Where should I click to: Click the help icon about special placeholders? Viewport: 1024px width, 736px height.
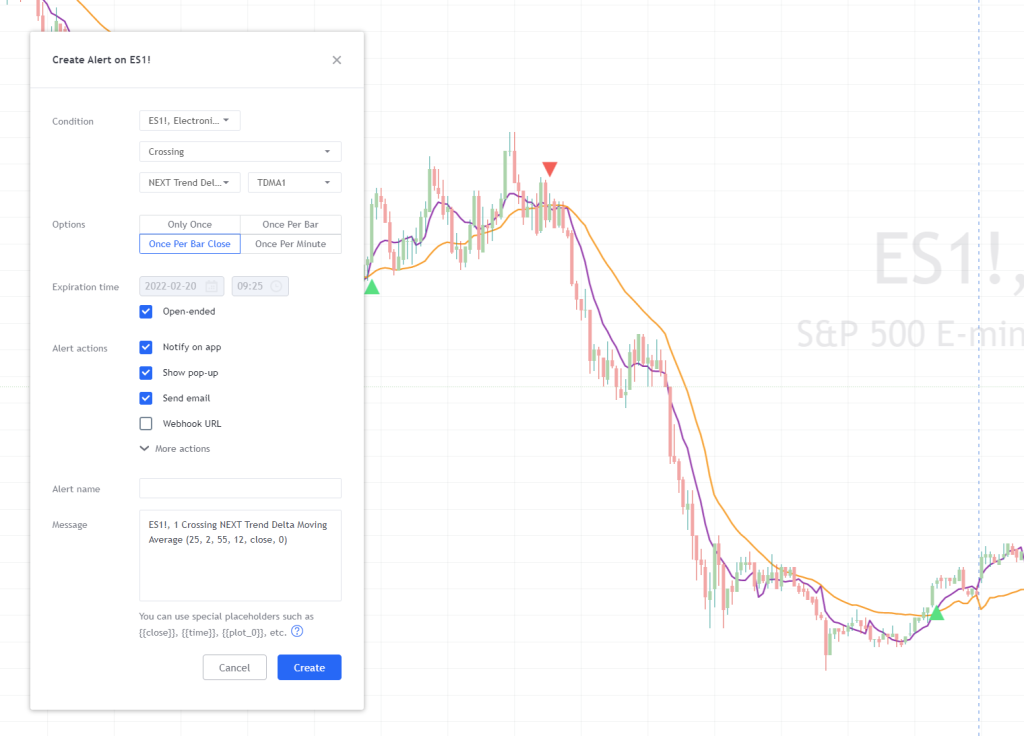coord(297,631)
